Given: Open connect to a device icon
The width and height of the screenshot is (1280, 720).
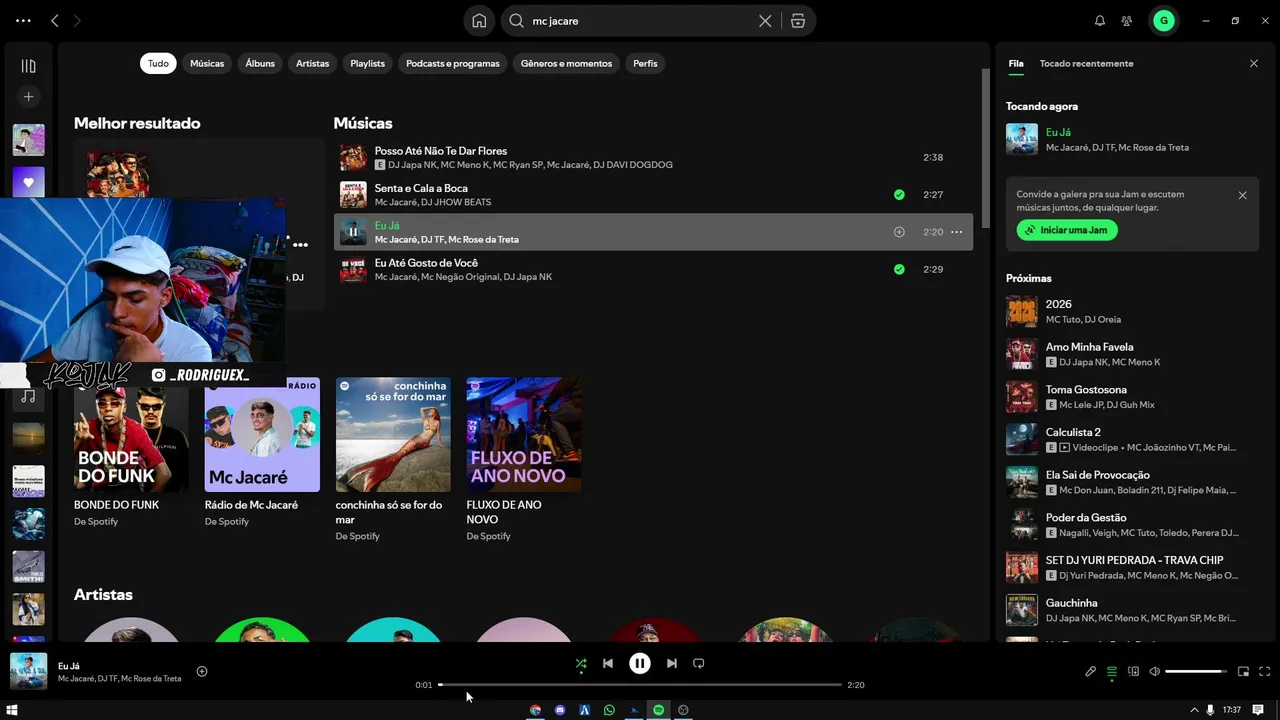Looking at the screenshot, I should (x=1133, y=672).
